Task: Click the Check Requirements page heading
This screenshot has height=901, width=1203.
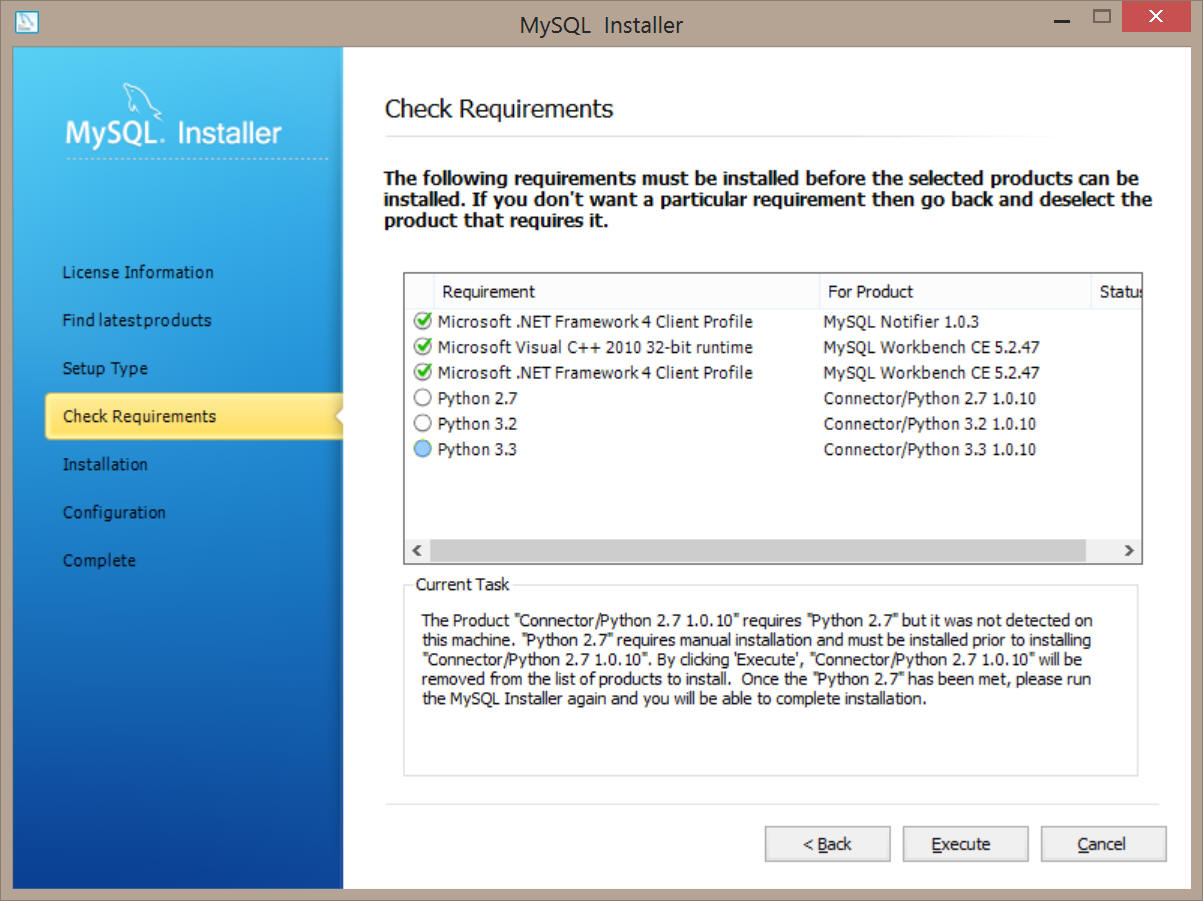Action: (x=499, y=109)
